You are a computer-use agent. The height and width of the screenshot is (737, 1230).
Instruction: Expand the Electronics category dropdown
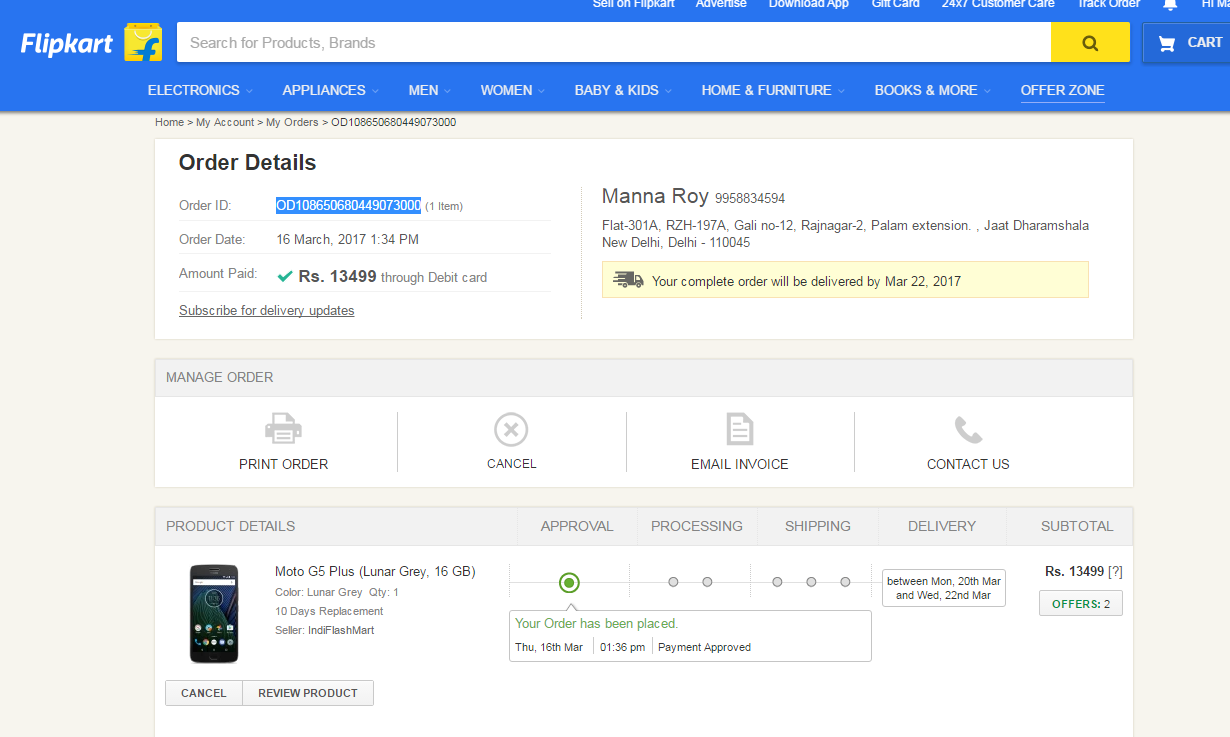click(199, 90)
